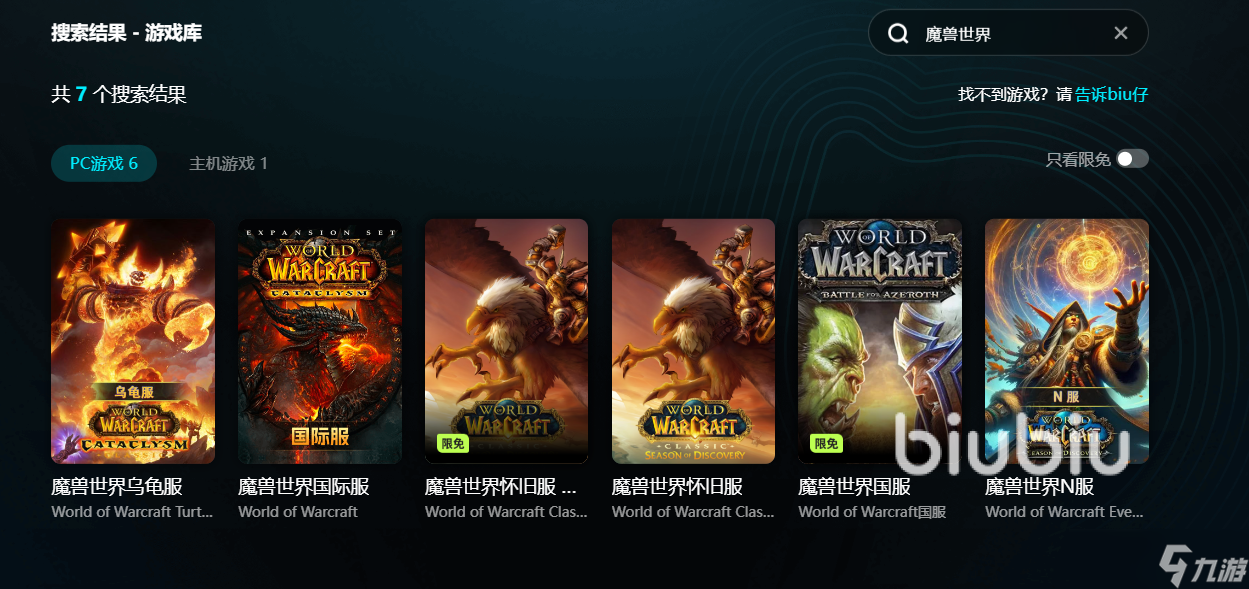
Task: Click the 限免 badge on the 怀旧服 cover
Action: pos(453,444)
